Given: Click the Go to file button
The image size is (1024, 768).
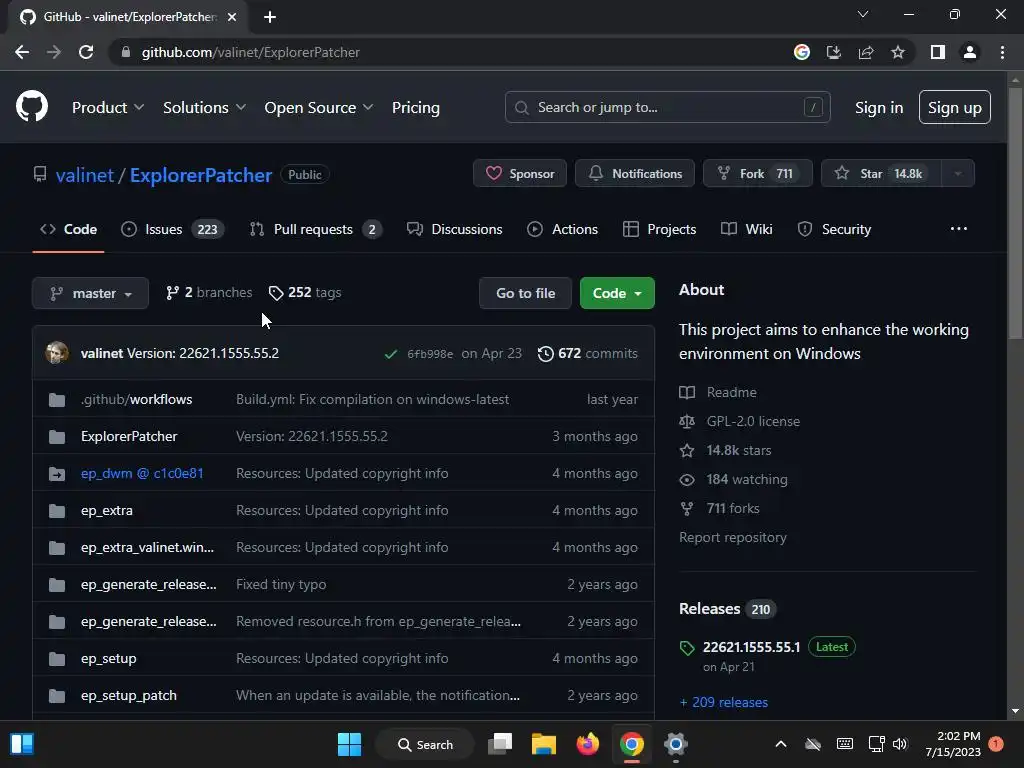Looking at the screenshot, I should click(x=525, y=293).
